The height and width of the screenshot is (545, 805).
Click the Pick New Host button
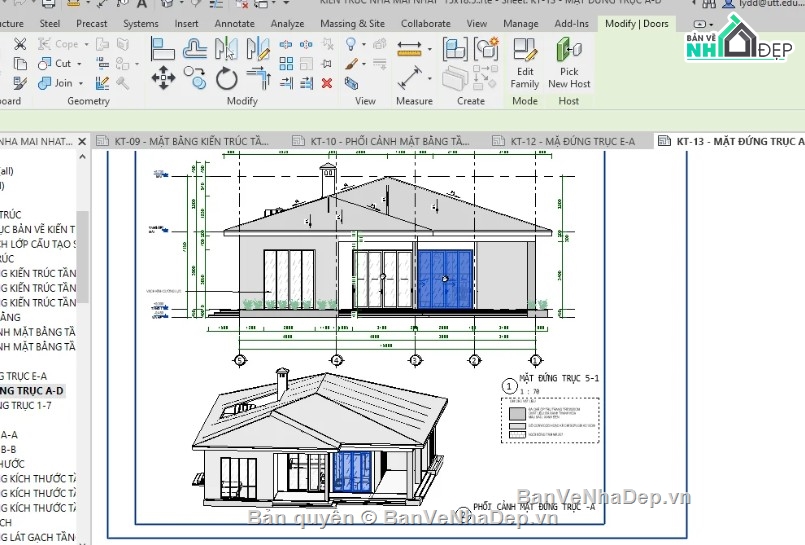tap(569, 64)
